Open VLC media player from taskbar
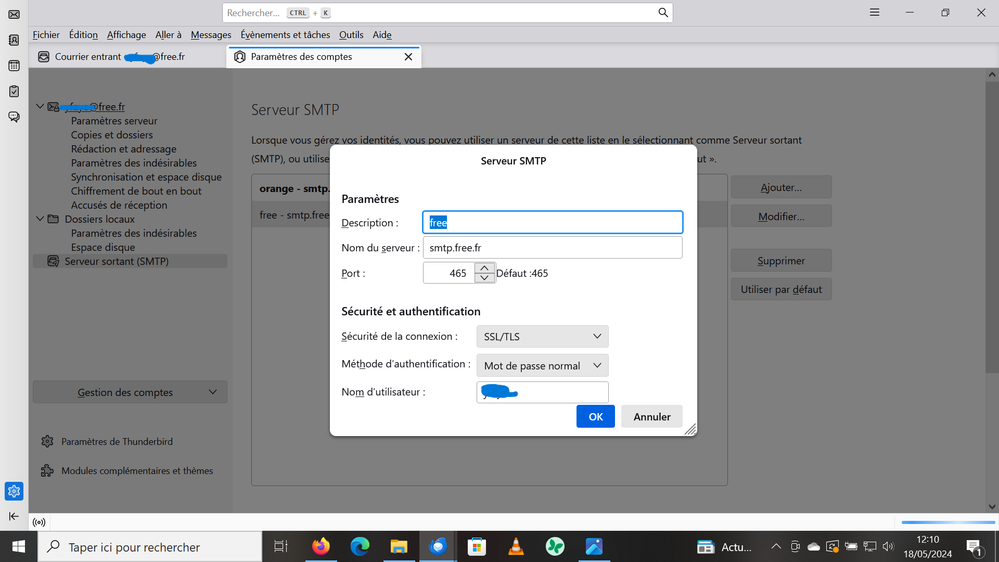Screen dimensions: 999x562 pyautogui.click(x=516, y=547)
